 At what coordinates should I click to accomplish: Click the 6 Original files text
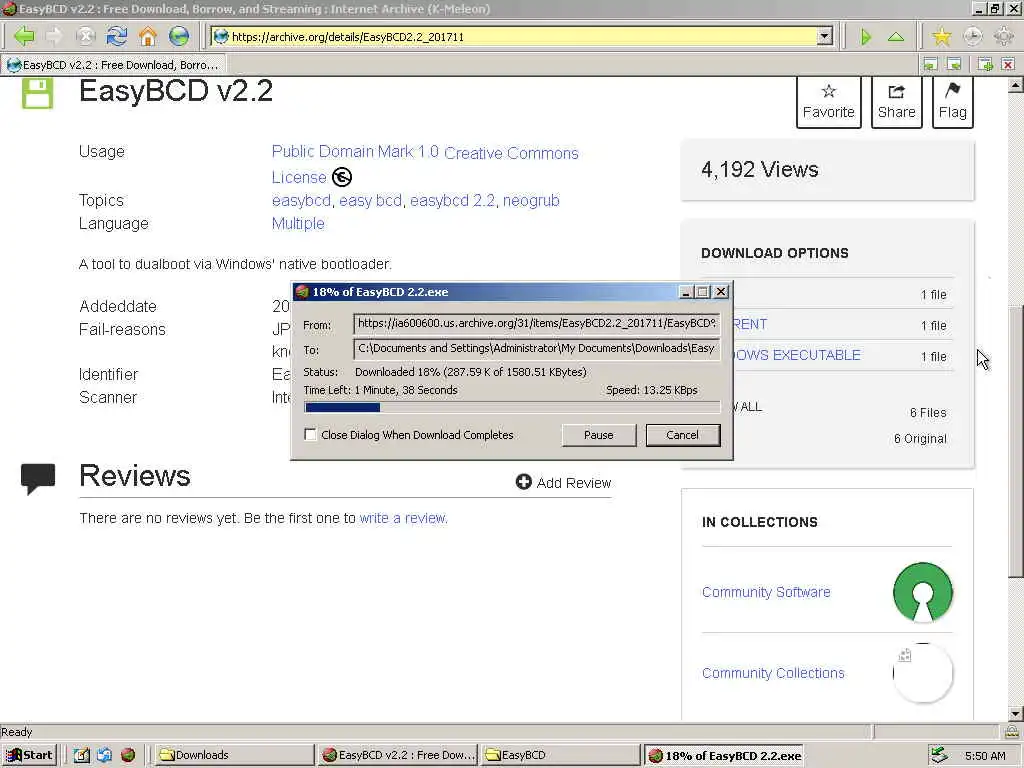(920, 438)
